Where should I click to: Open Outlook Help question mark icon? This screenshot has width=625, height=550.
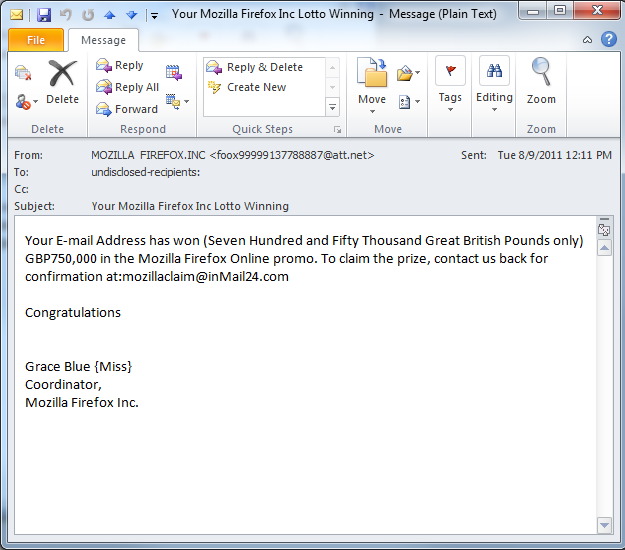point(608,40)
